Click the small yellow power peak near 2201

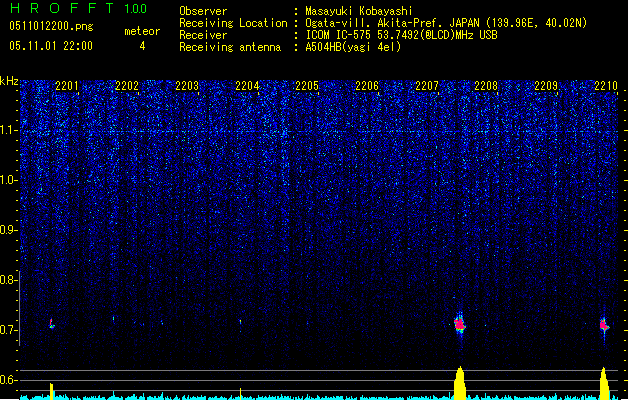point(51,391)
